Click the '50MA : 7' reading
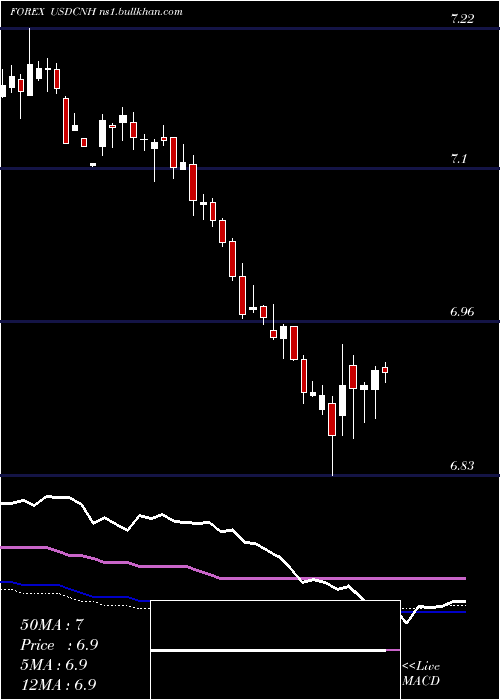The height and width of the screenshot is (700, 500). tap(52, 625)
